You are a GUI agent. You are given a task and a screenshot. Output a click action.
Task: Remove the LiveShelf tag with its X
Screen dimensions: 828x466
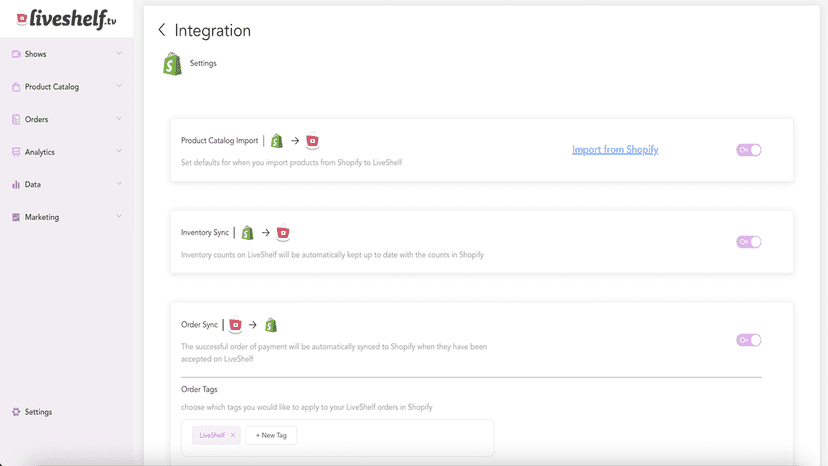[233, 435]
